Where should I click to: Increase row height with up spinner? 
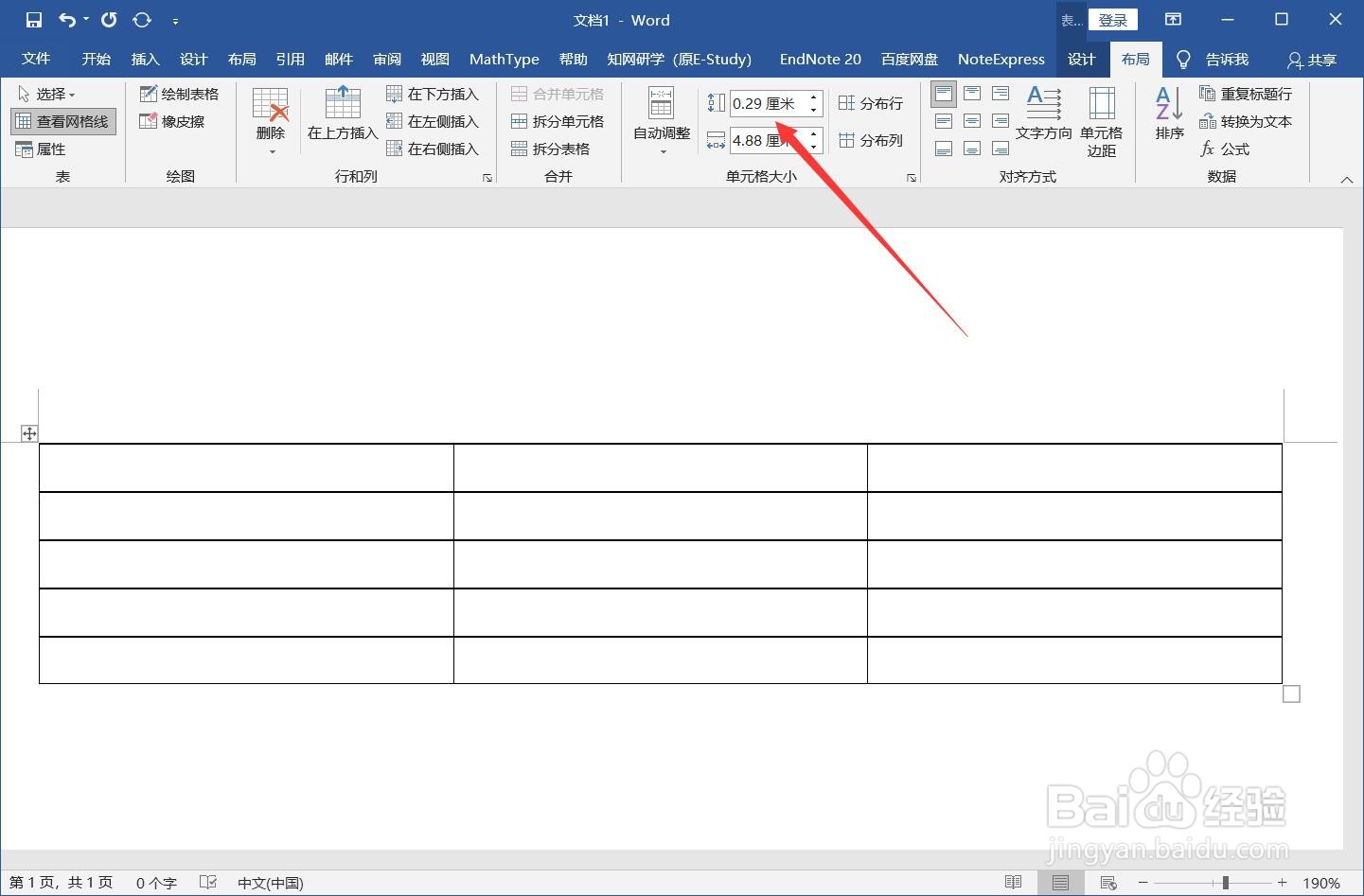tap(814, 97)
